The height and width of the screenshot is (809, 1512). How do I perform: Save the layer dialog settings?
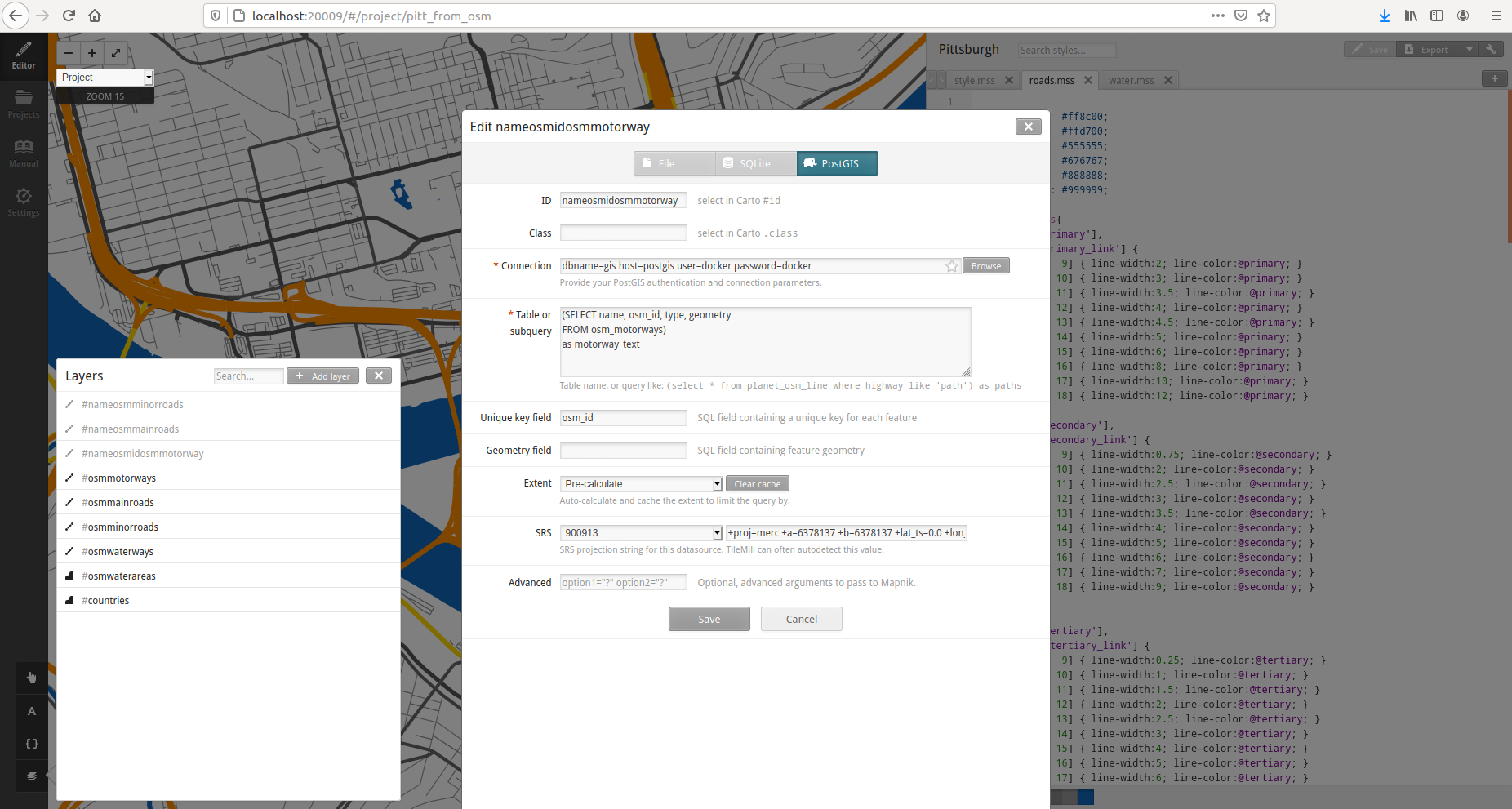click(x=709, y=619)
